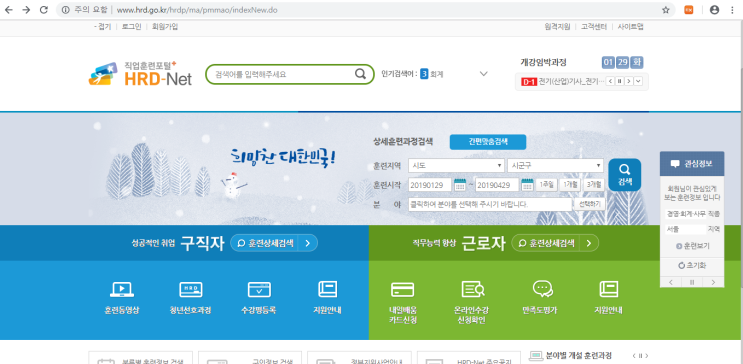Click the 훈련동영상 video icon
Viewport: 743px width, 364px height.
coord(122,289)
